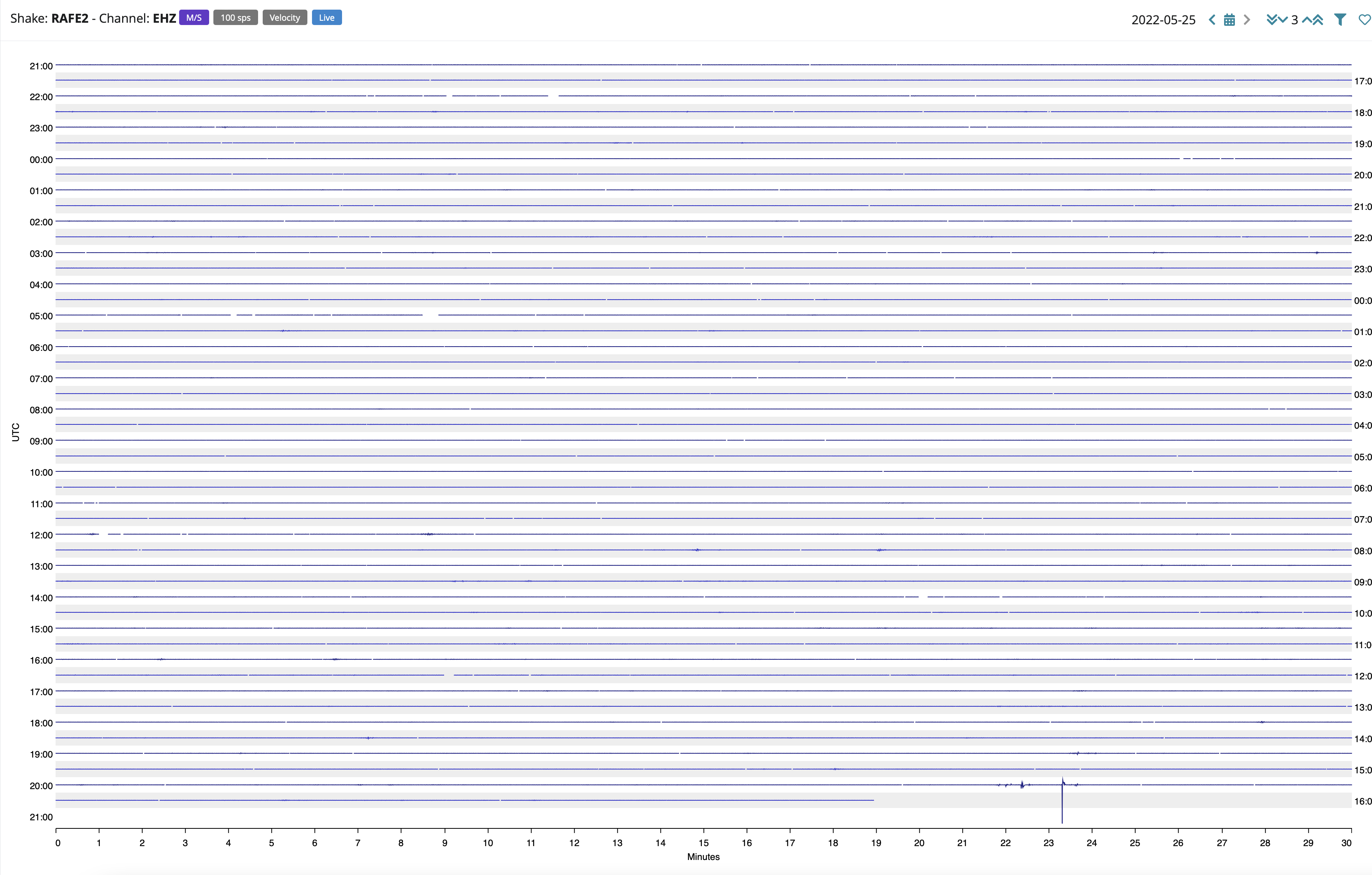1372x875 pixels.
Task: Click the M/S badge
Action: [194, 18]
